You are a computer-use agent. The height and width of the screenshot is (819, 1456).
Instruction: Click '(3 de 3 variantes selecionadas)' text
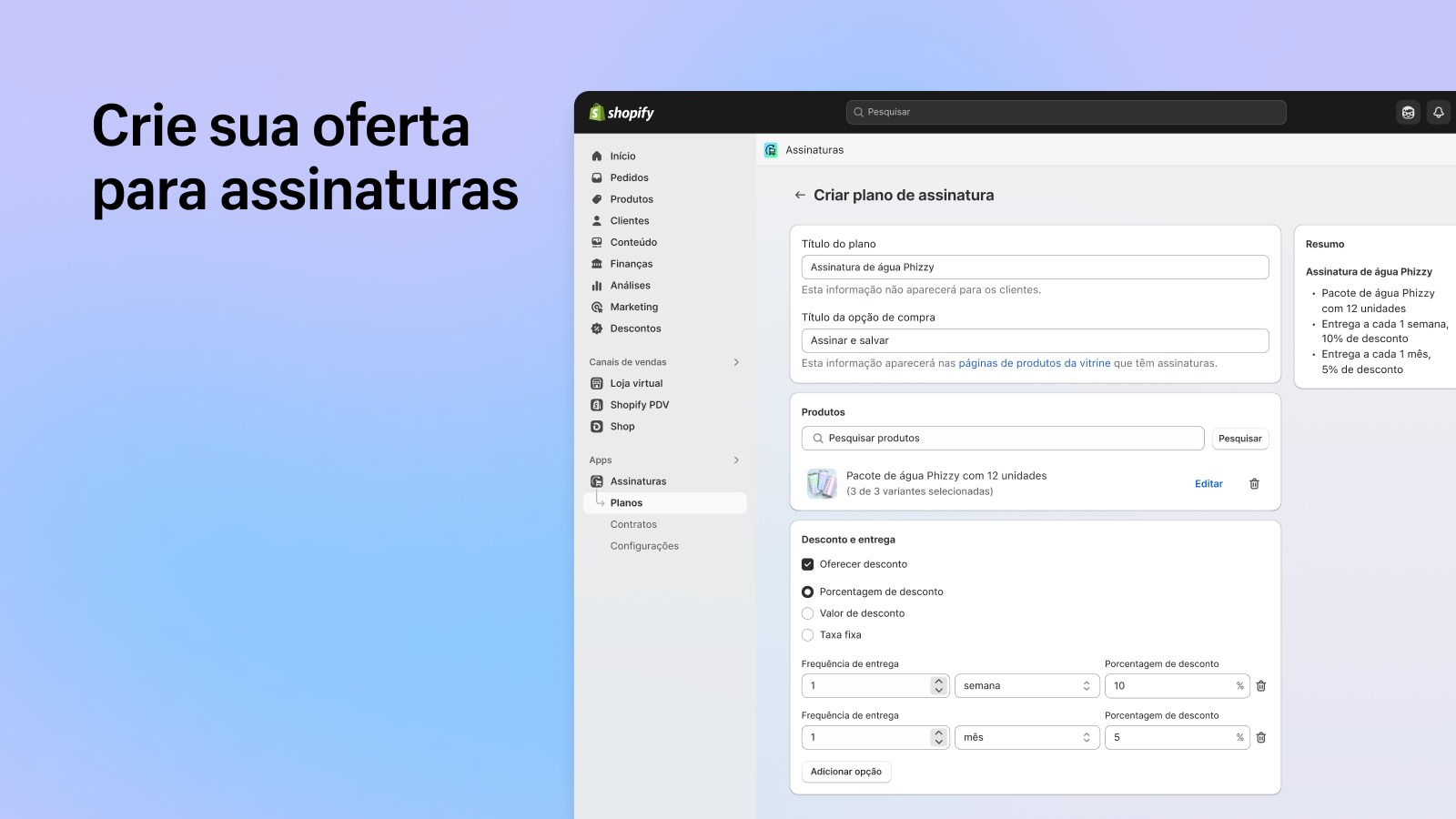[919, 491]
